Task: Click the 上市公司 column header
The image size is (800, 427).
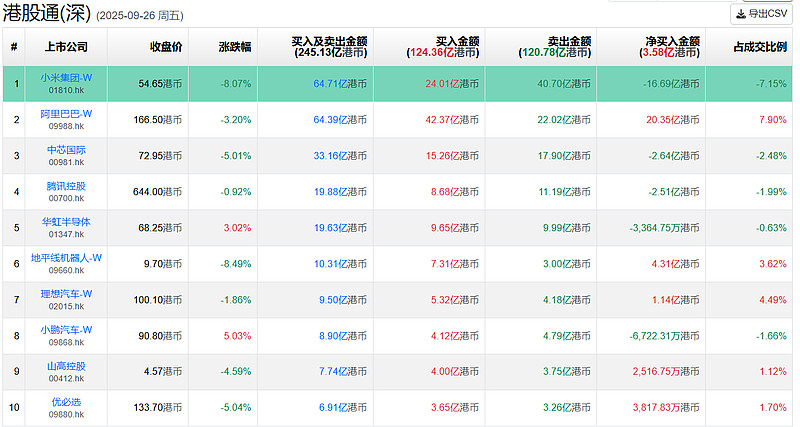Action: (67, 47)
